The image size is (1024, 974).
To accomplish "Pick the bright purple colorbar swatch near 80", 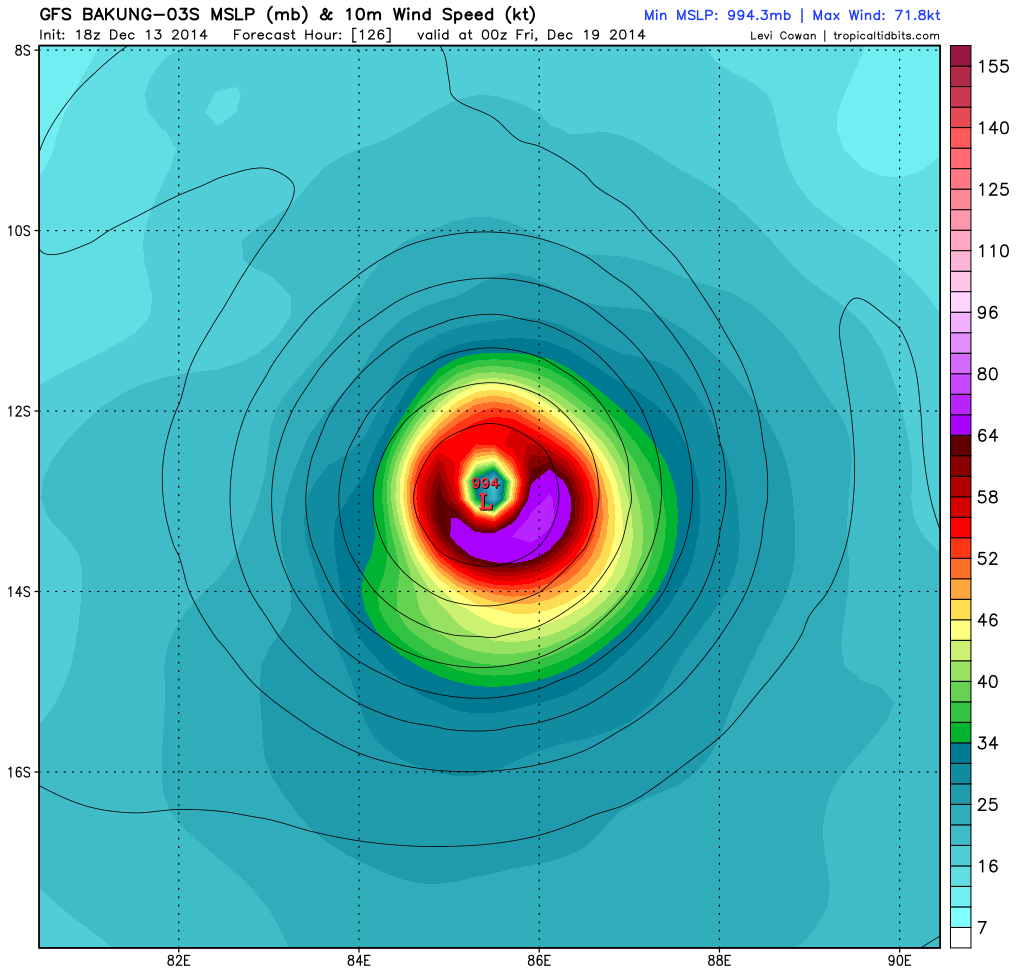I will coord(961,383).
